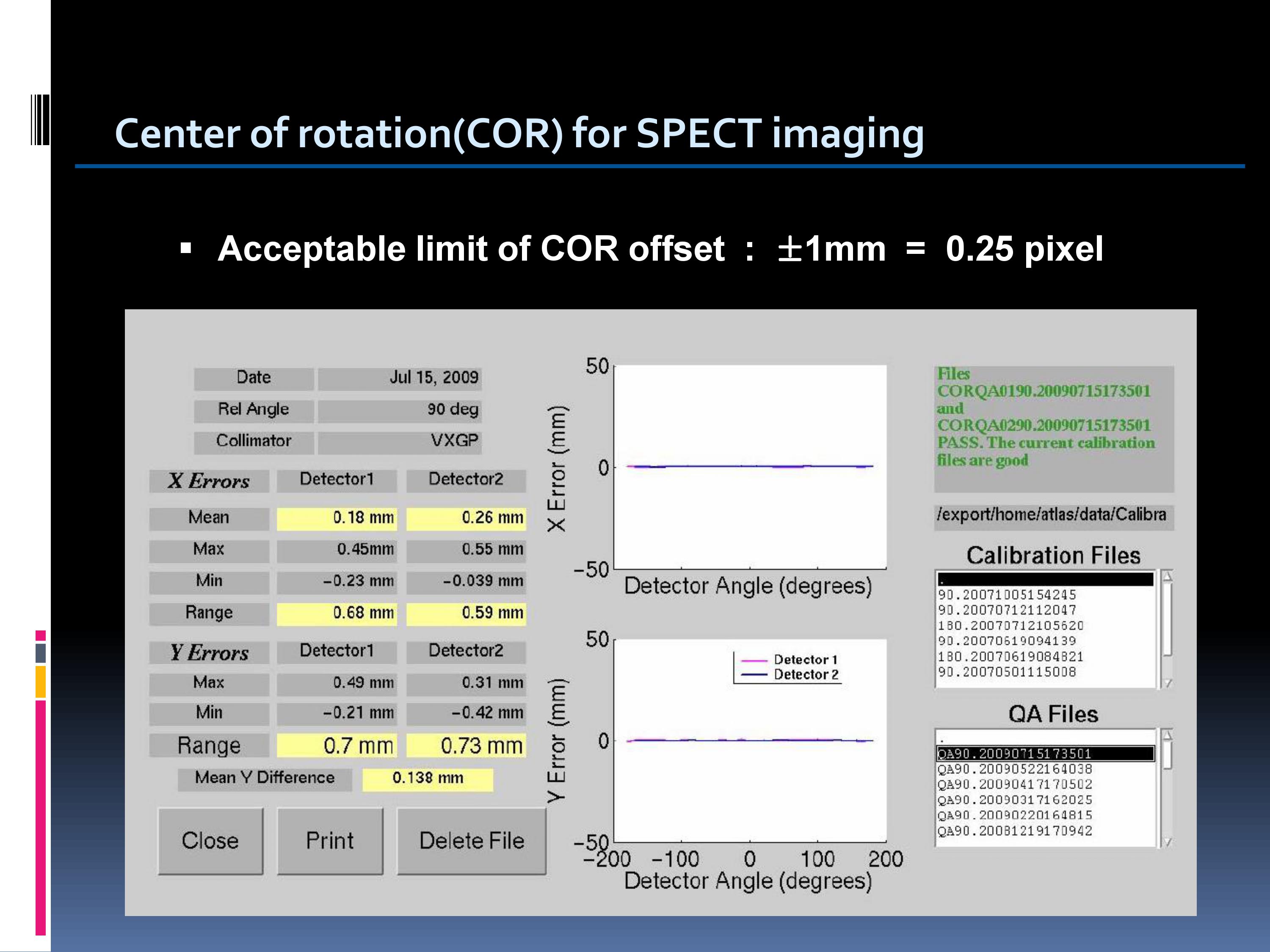Click the Mean Y Difference value field
The height and width of the screenshot is (952, 1270).
(x=427, y=779)
